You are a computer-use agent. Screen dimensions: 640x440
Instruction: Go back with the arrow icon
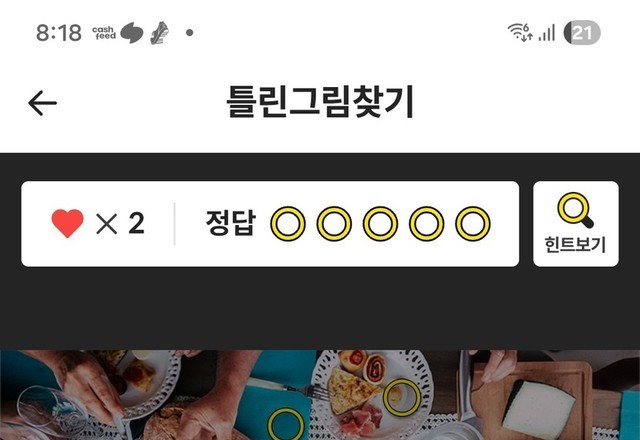tap(42, 103)
